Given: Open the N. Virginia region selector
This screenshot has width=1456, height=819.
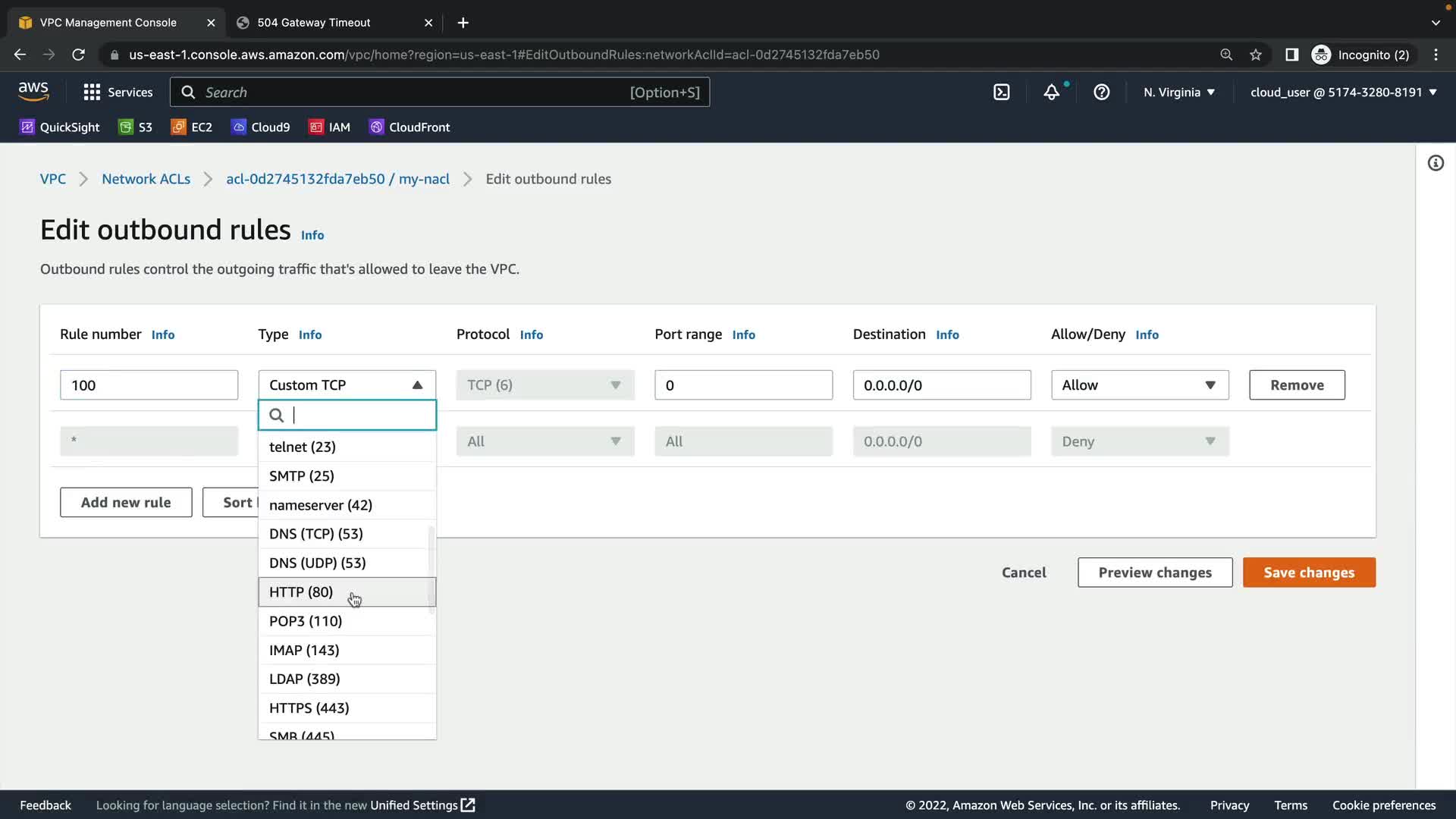Looking at the screenshot, I should [1178, 93].
